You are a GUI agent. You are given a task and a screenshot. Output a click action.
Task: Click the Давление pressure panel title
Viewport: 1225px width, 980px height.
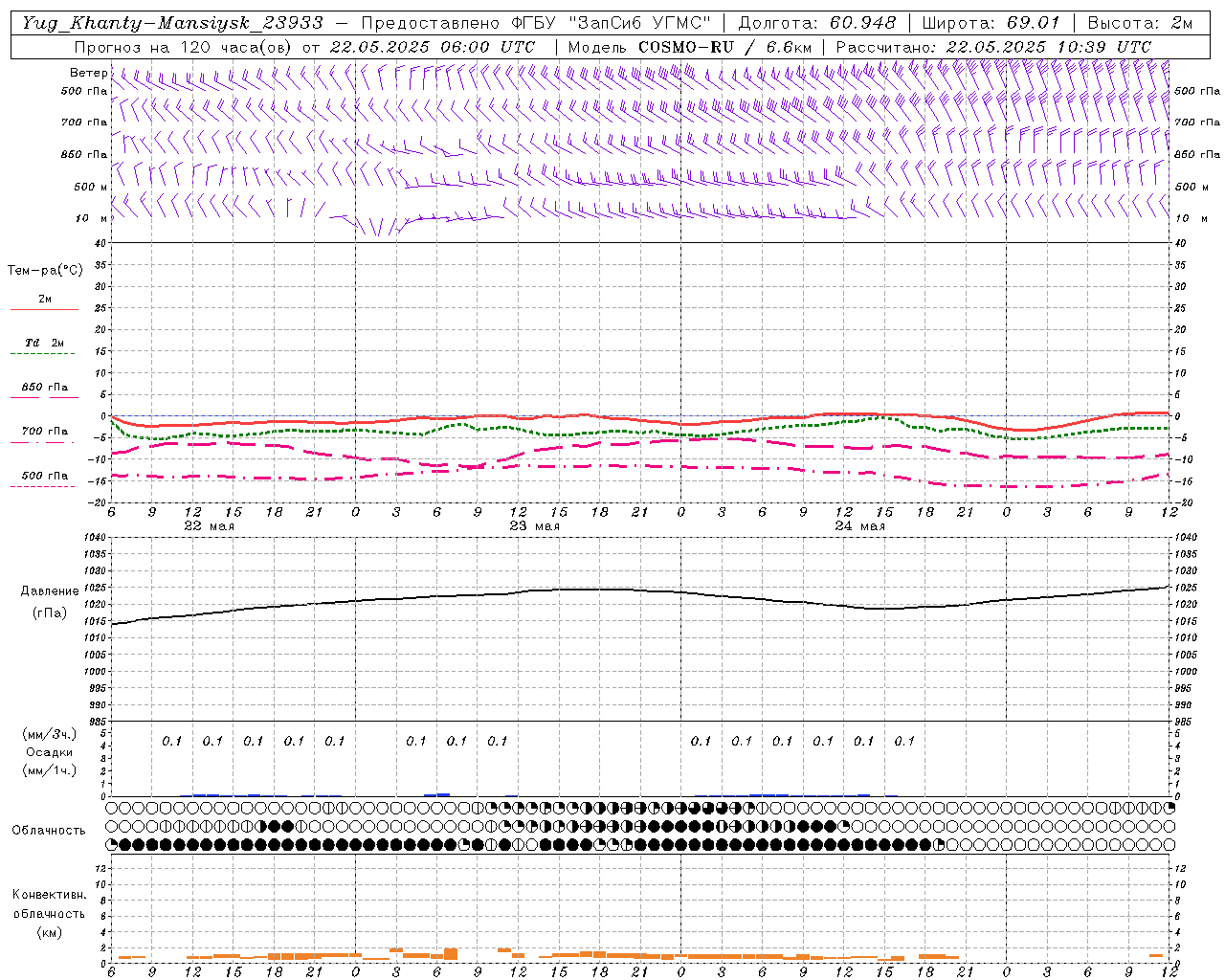pos(50,591)
